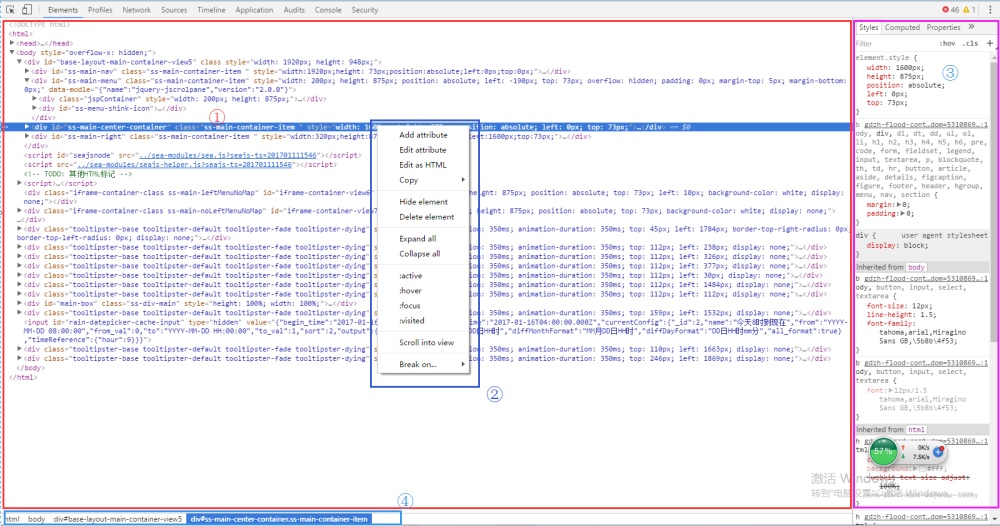The width and height of the screenshot is (1000, 526).
Task: Toggle the device toolbar icon
Action: tap(27, 10)
